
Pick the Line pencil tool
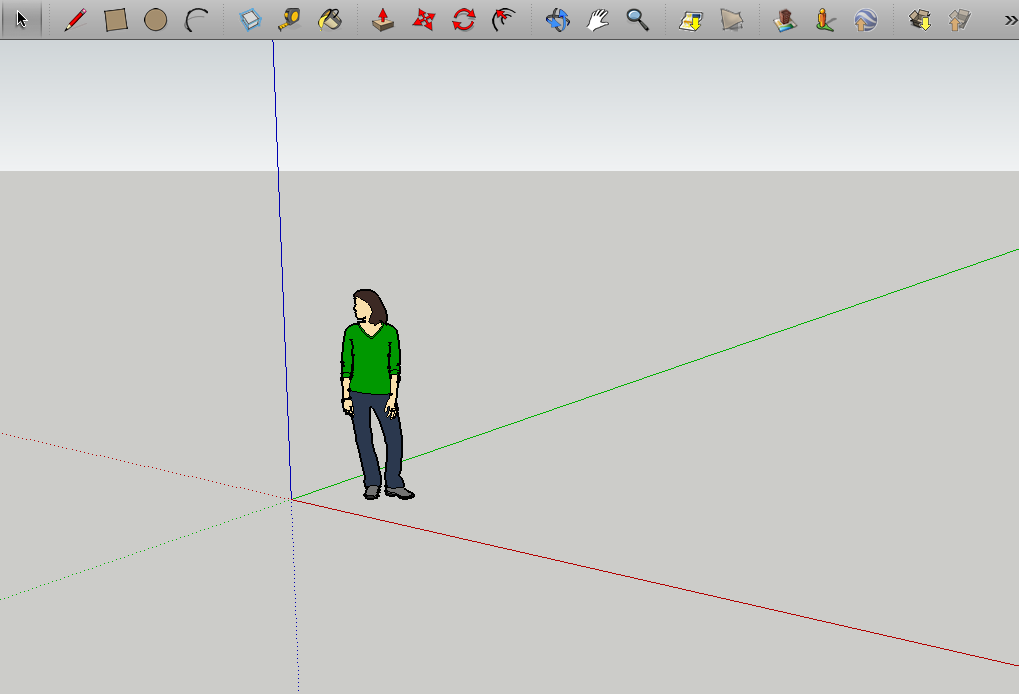click(x=75, y=19)
